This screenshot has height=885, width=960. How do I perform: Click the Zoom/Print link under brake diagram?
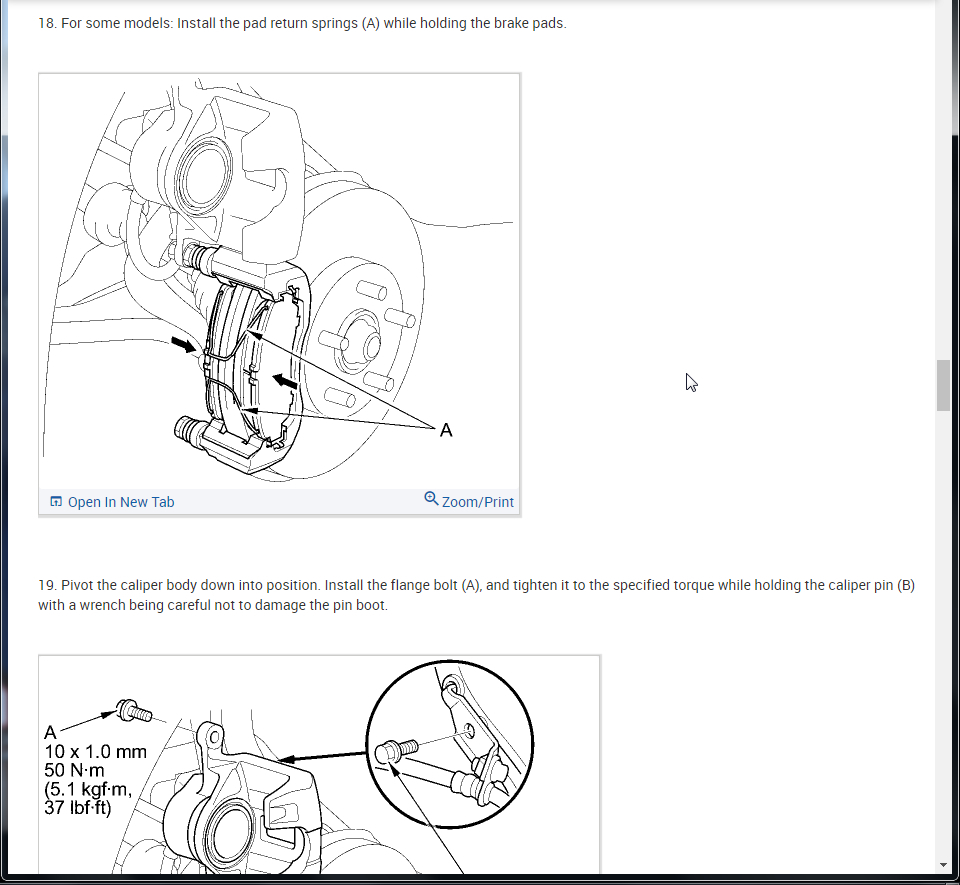478,502
